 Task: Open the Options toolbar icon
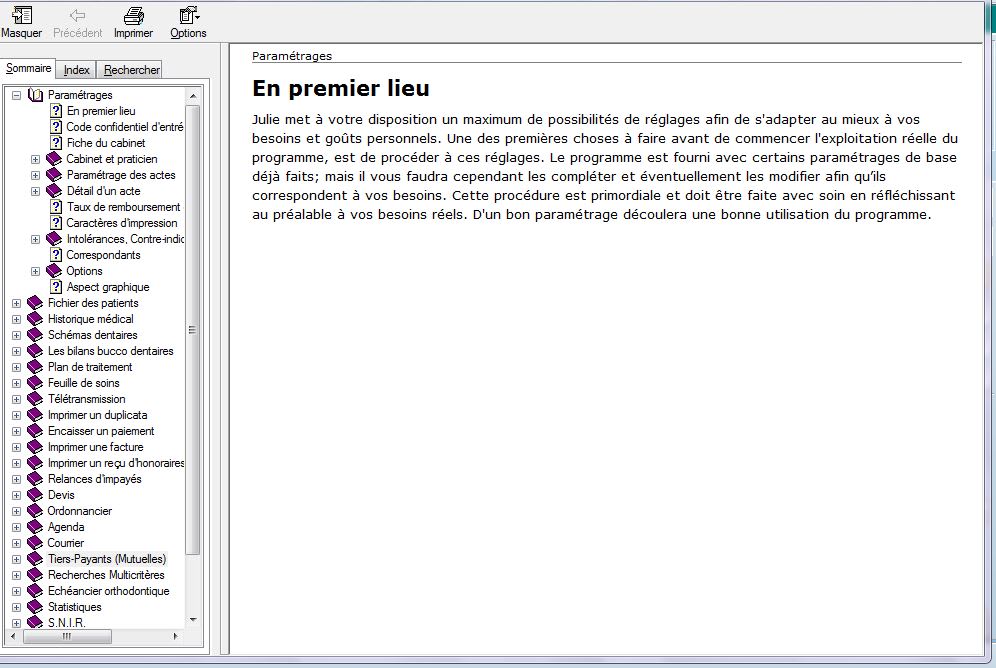tap(187, 16)
